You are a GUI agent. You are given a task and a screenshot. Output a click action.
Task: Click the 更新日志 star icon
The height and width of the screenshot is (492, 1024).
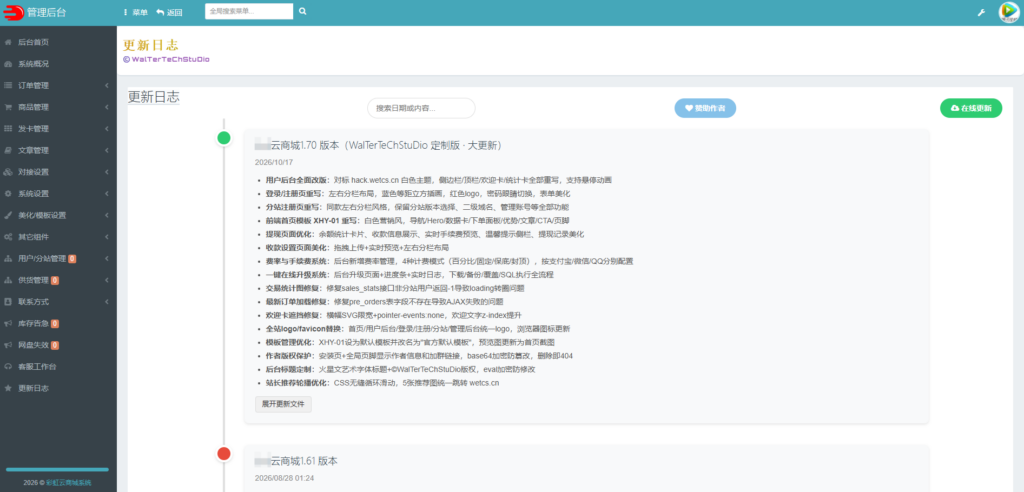click(8, 388)
